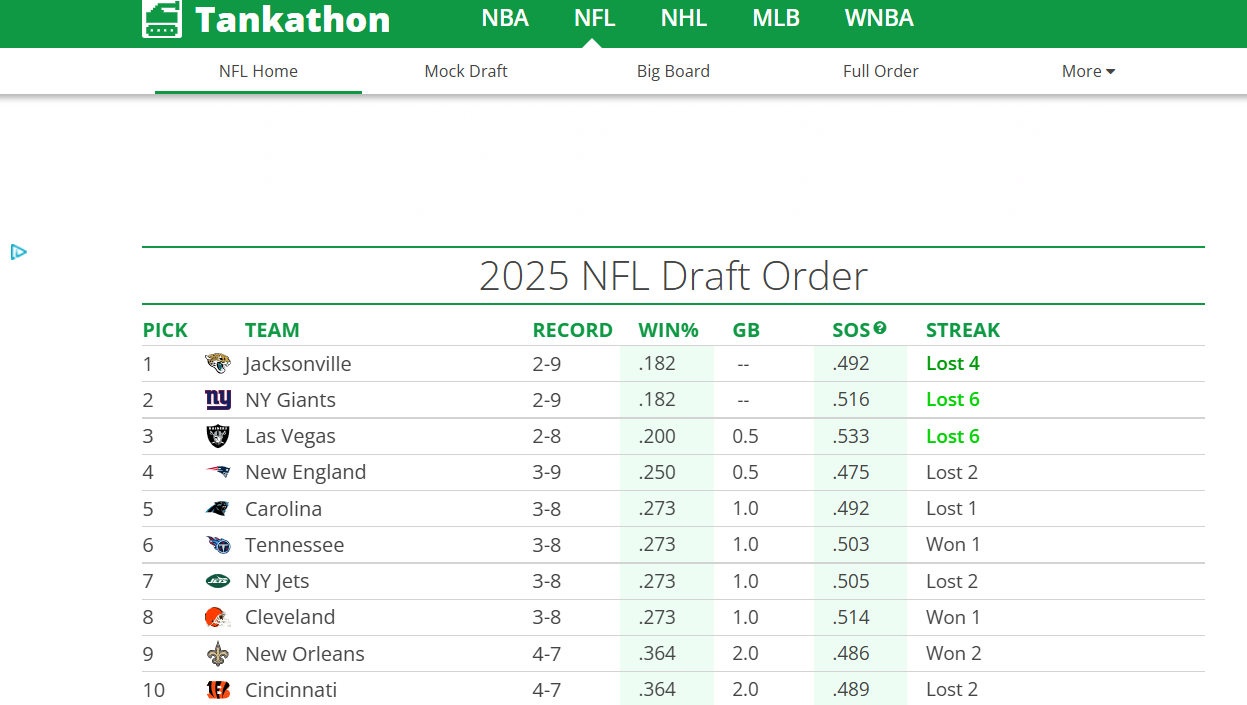Click the Tennessee Titans logo
The height and width of the screenshot is (705, 1247).
[218, 545]
